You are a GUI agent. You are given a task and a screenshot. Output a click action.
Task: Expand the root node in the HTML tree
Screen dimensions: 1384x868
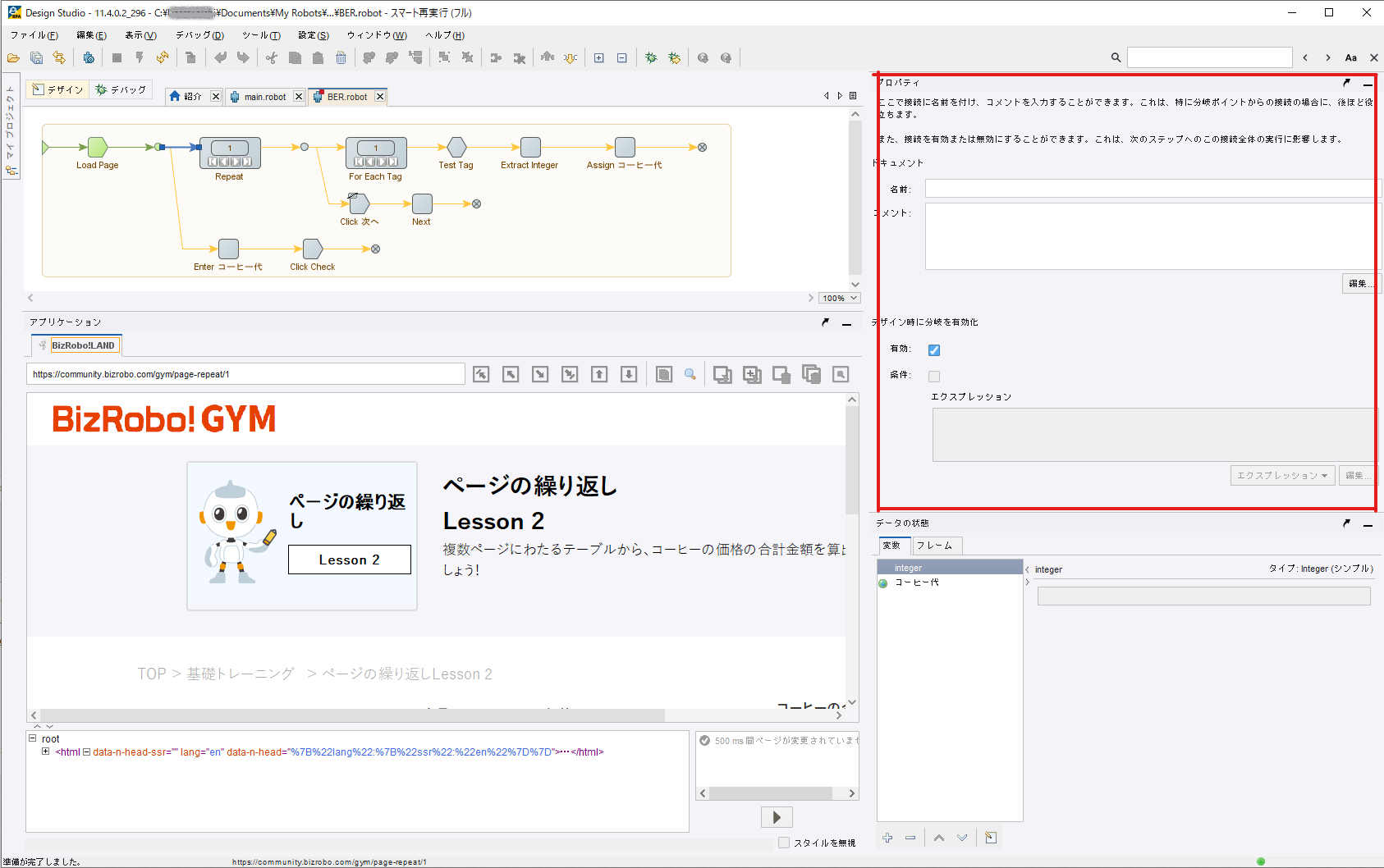[33, 738]
